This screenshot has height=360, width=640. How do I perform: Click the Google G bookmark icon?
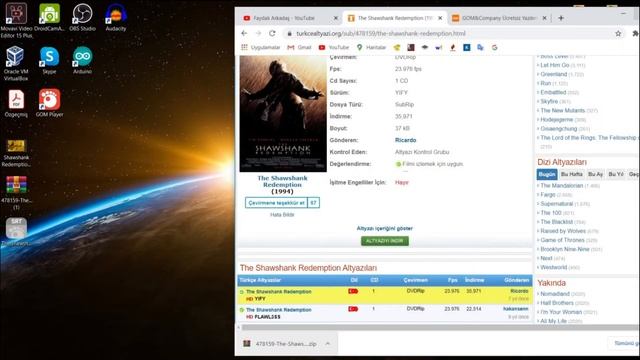(494, 47)
